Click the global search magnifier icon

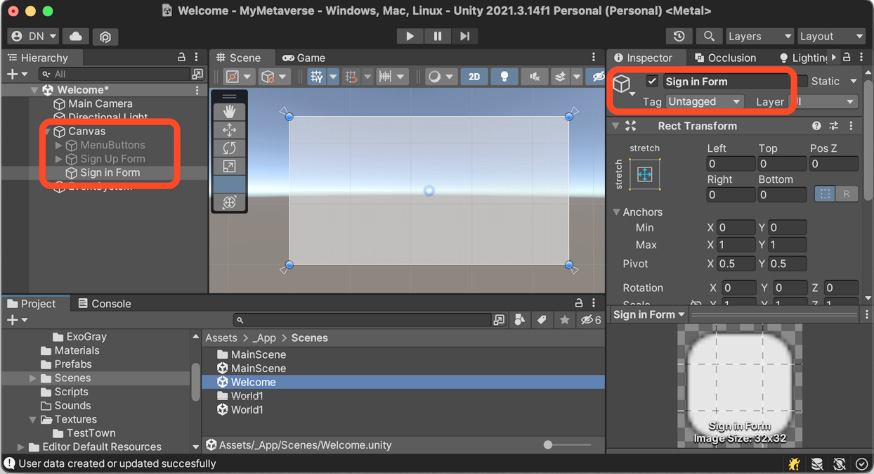[708, 36]
